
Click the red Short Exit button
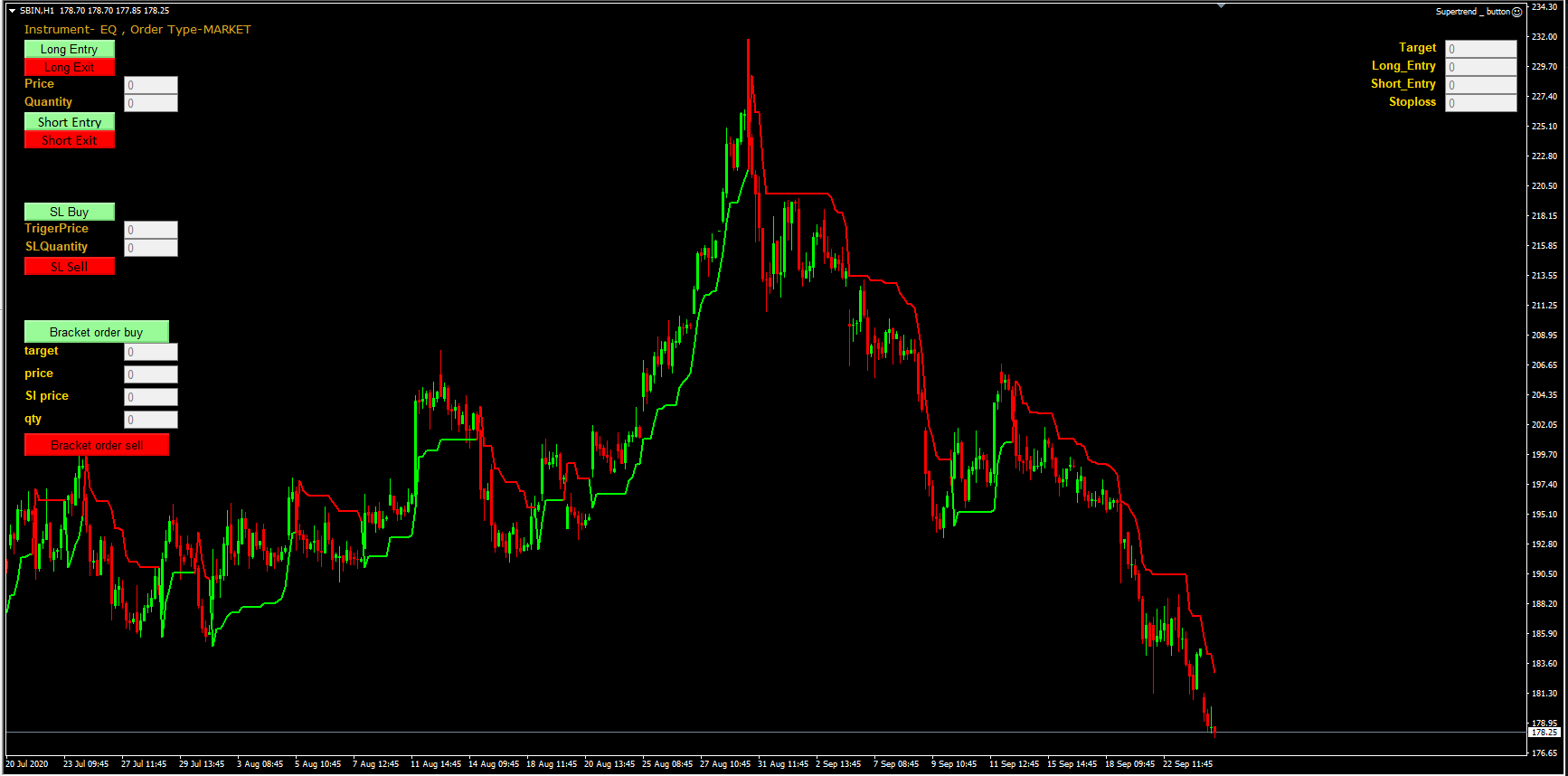click(70, 139)
